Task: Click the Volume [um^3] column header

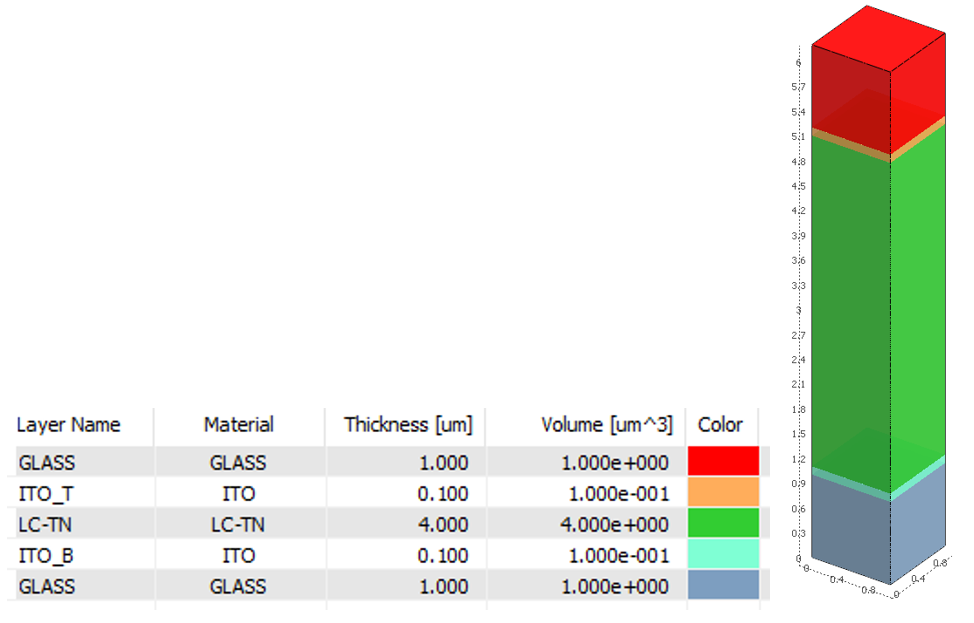Action: click(x=606, y=425)
